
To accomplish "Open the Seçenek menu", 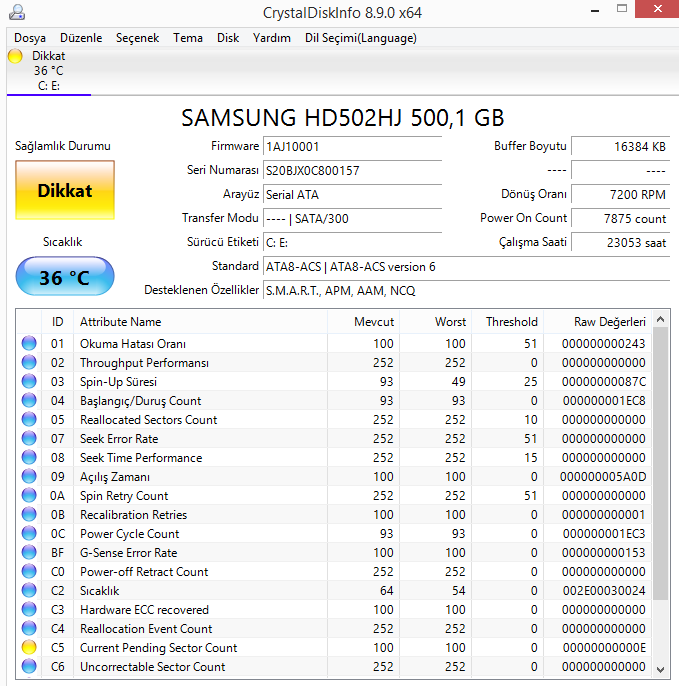I will click(x=137, y=38).
